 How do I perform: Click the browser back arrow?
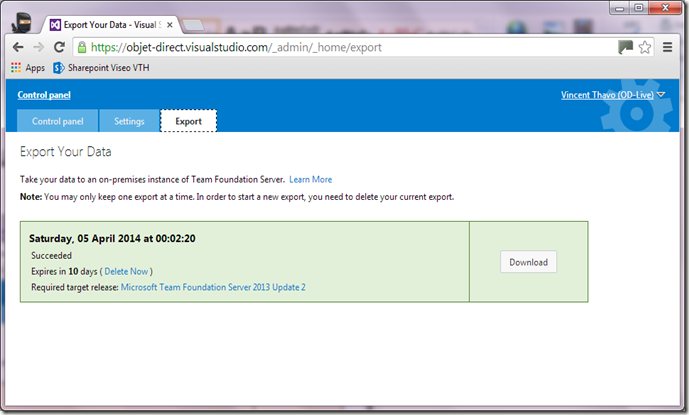[18, 47]
